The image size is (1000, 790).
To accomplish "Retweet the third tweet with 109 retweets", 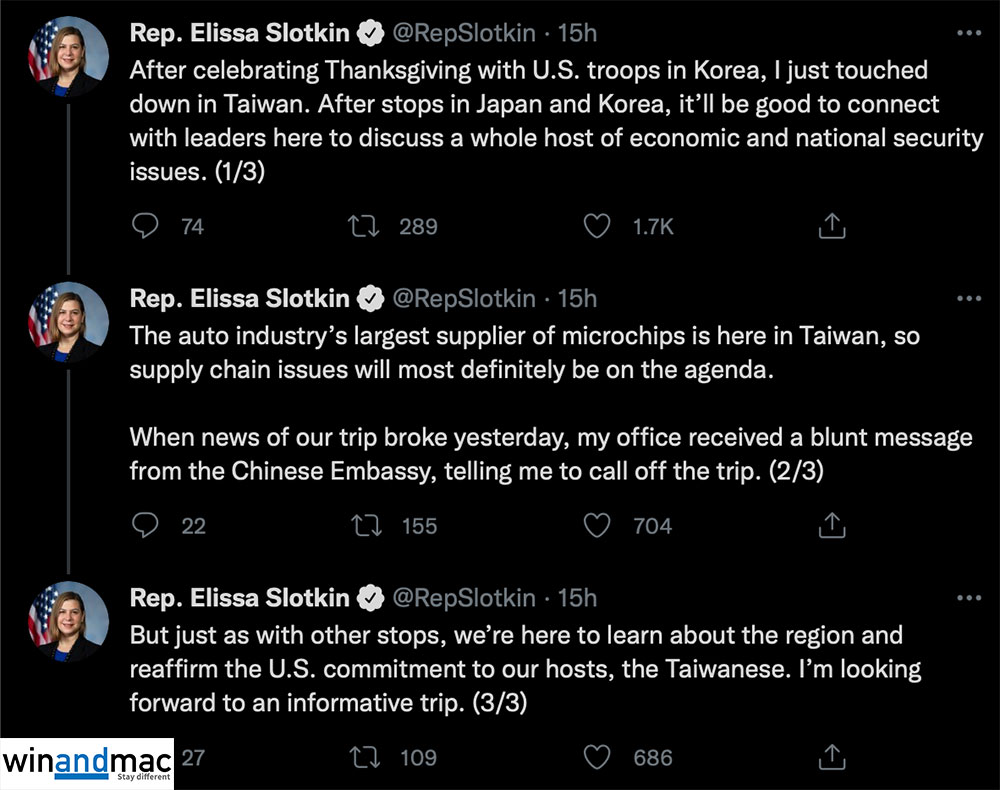I will [x=362, y=757].
